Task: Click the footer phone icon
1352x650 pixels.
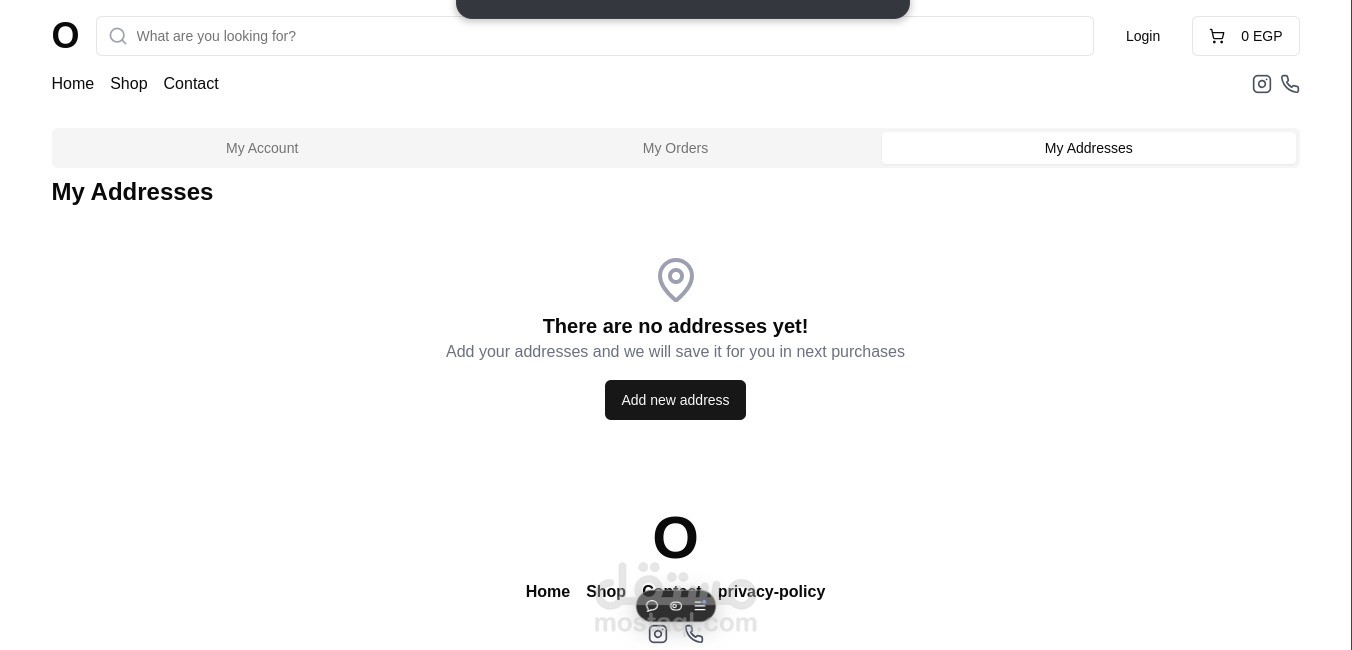Action: coord(694,634)
